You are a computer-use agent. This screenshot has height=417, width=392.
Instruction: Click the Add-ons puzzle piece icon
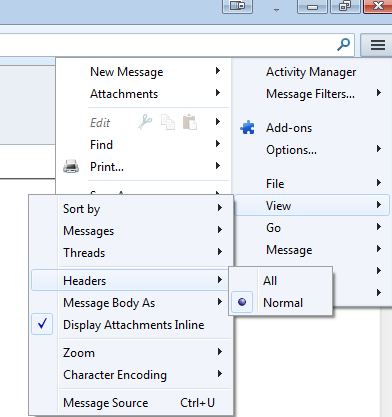pos(247,128)
